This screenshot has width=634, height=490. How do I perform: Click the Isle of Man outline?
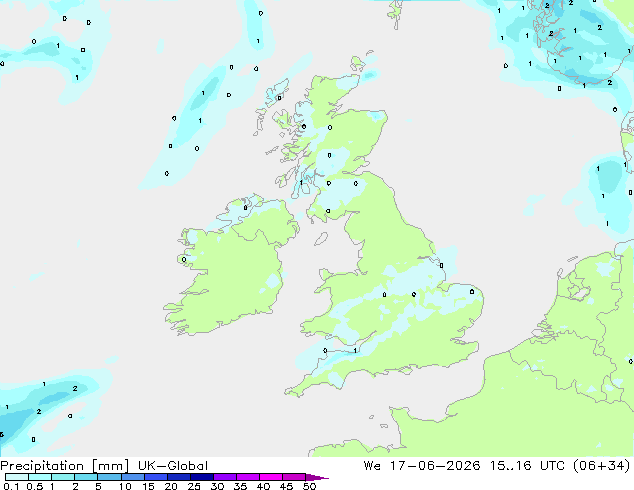(x=321, y=239)
